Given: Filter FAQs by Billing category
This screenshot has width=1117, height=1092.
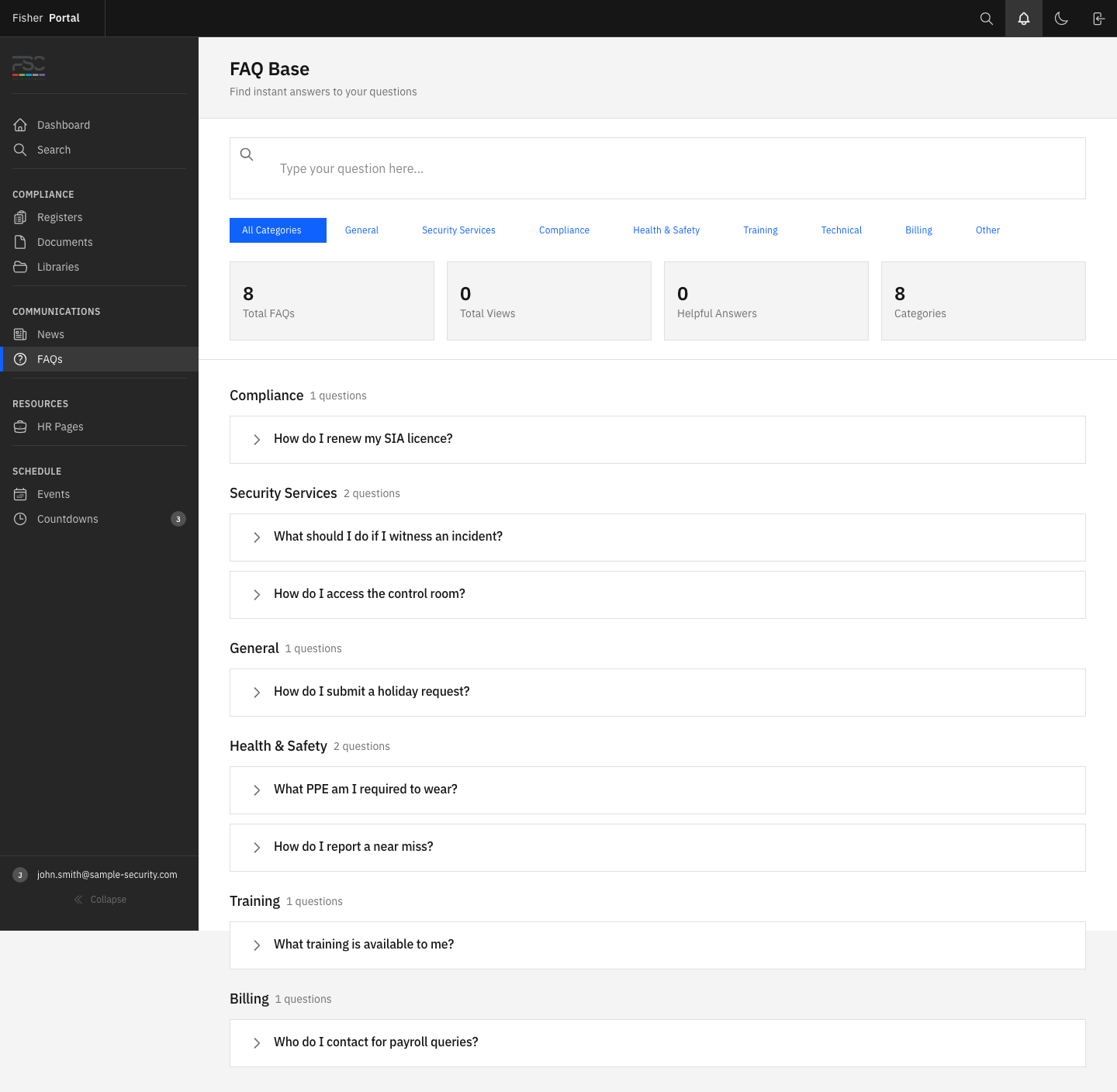Looking at the screenshot, I should pyautogui.click(x=918, y=230).
